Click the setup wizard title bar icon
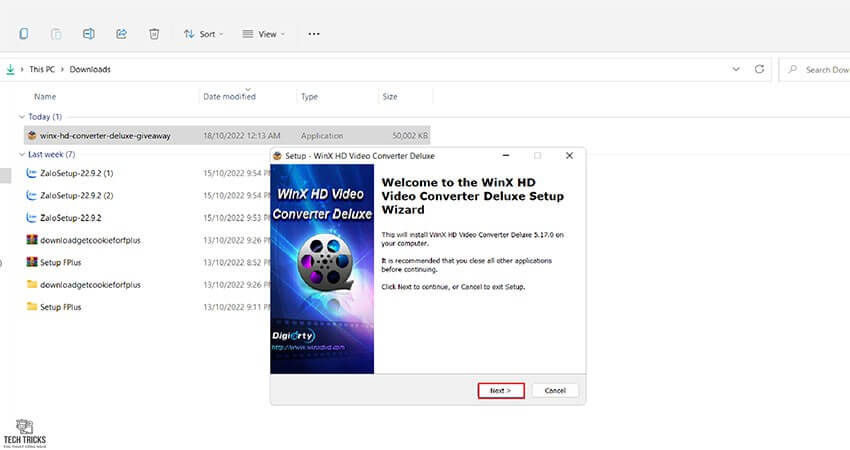Screen dimensions: 850x450 tap(278, 156)
